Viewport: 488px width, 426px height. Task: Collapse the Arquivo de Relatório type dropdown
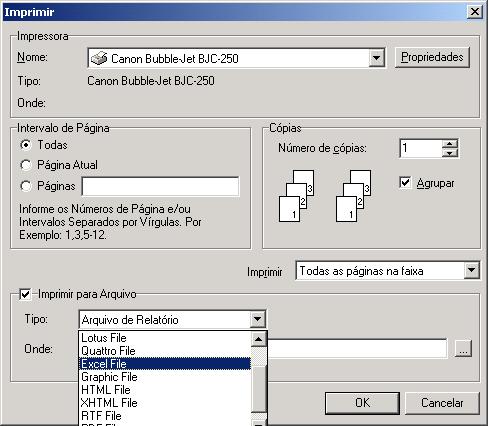tap(257, 319)
